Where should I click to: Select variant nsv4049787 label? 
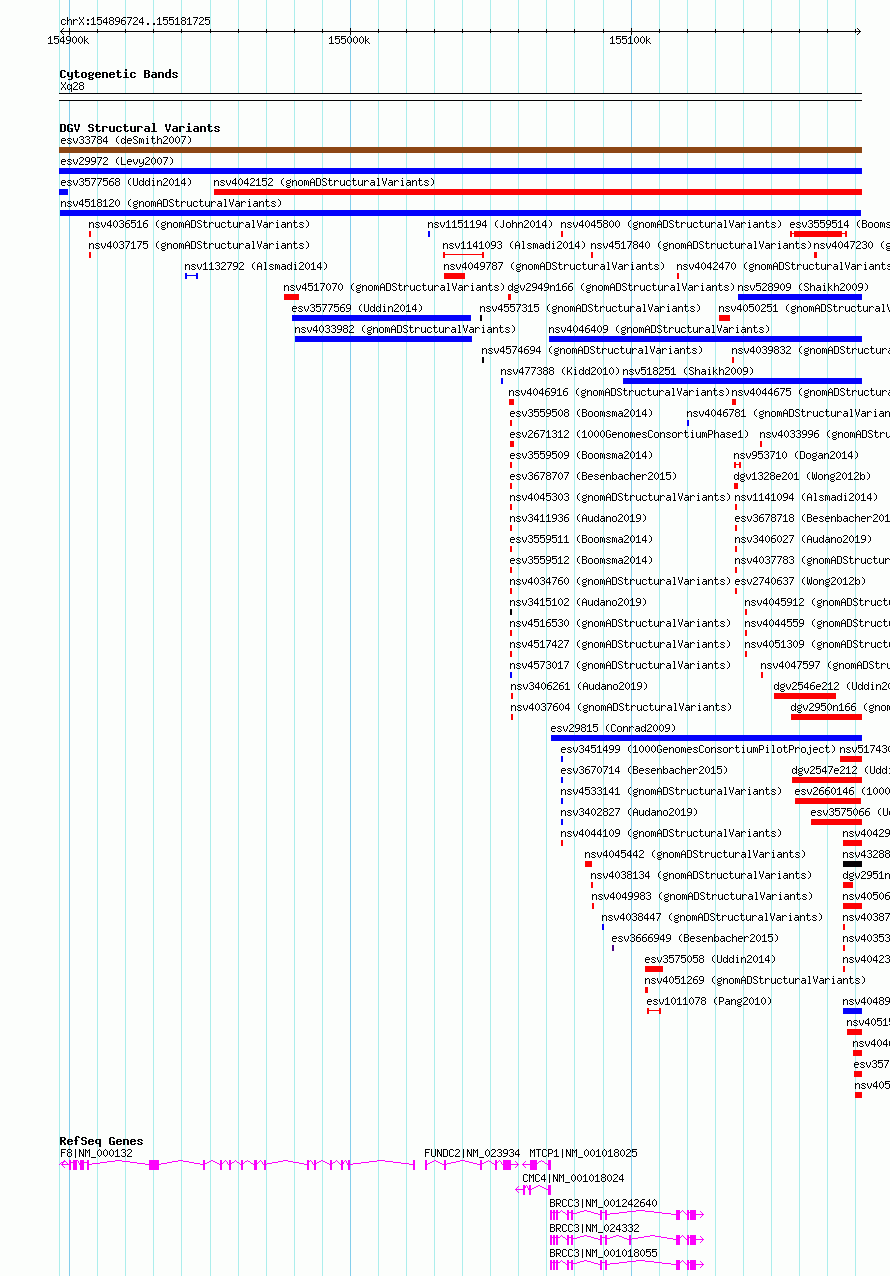554,267
